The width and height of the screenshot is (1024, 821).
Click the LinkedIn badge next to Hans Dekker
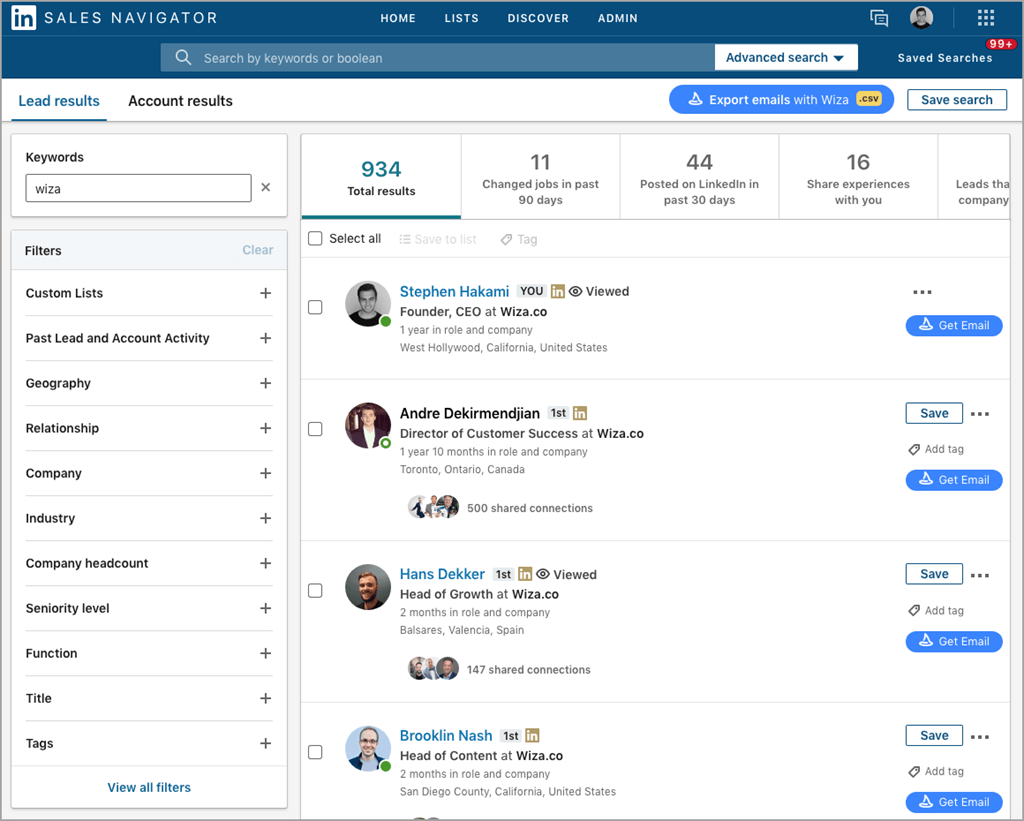pyautogui.click(x=525, y=574)
